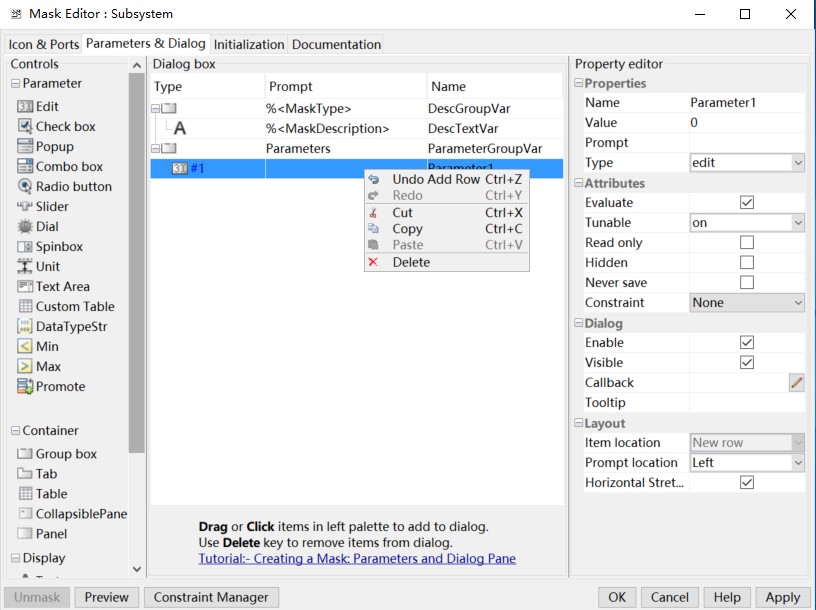Add a Group box container
This screenshot has width=816, height=610.
(57, 454)
